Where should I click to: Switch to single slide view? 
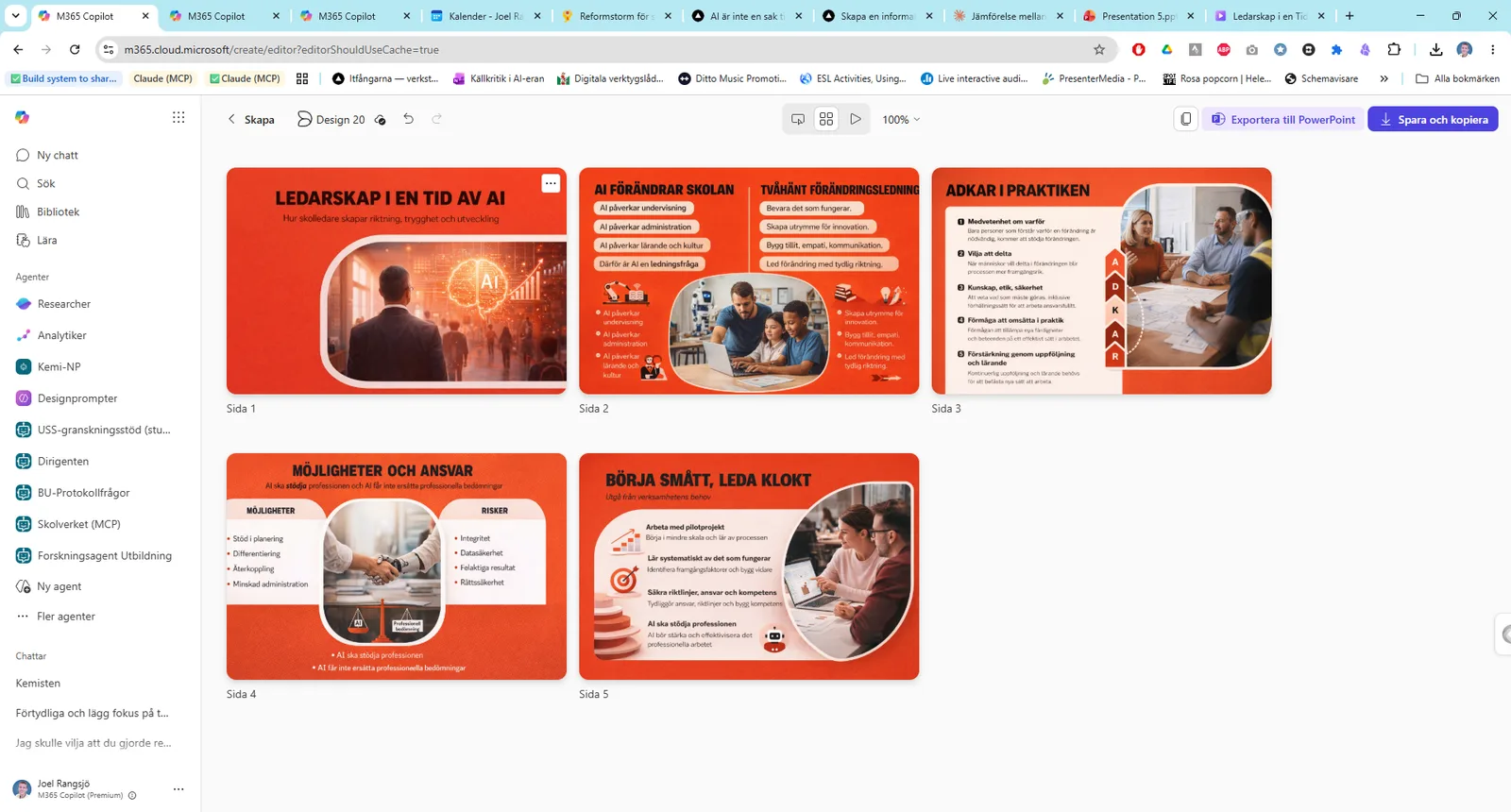[798, 119]
